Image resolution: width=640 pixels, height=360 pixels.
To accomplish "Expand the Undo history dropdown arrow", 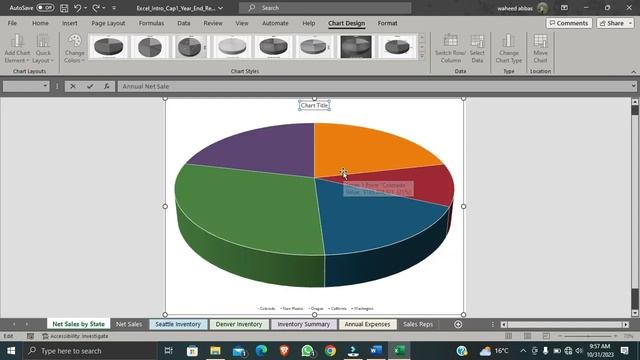I will pyautogui.click(x=85, y=8).
